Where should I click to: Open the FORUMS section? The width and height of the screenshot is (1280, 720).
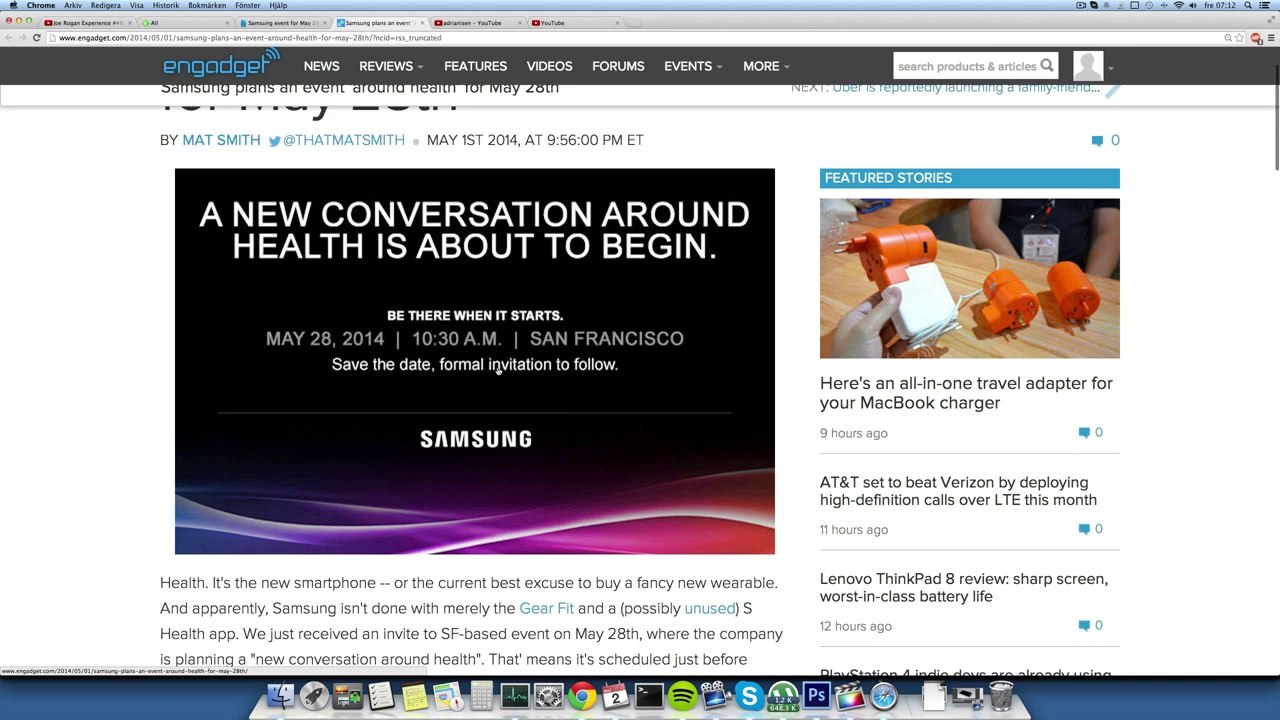[618, 66]
